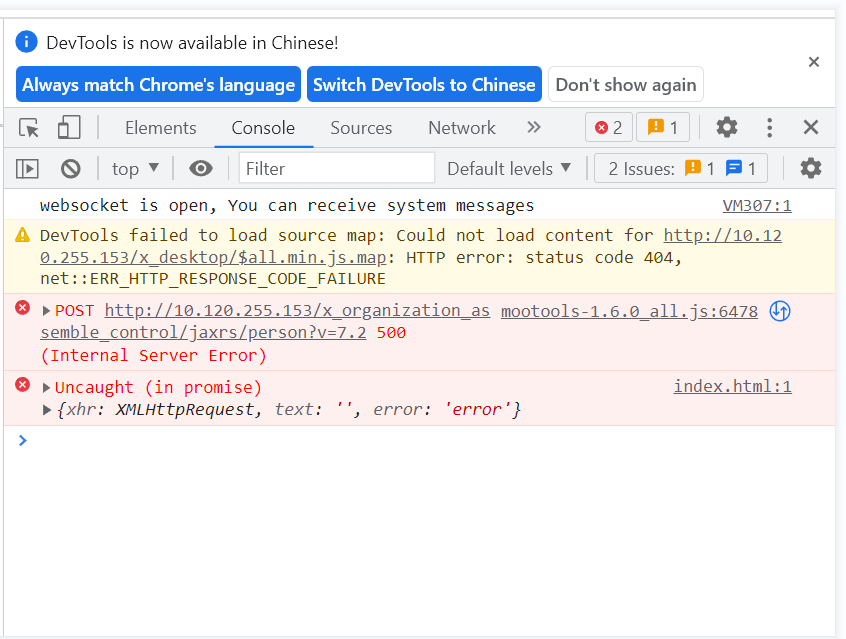This screenshot has width=846, height=639.
Task: Focus the console Filter input field
Action: 336,169
